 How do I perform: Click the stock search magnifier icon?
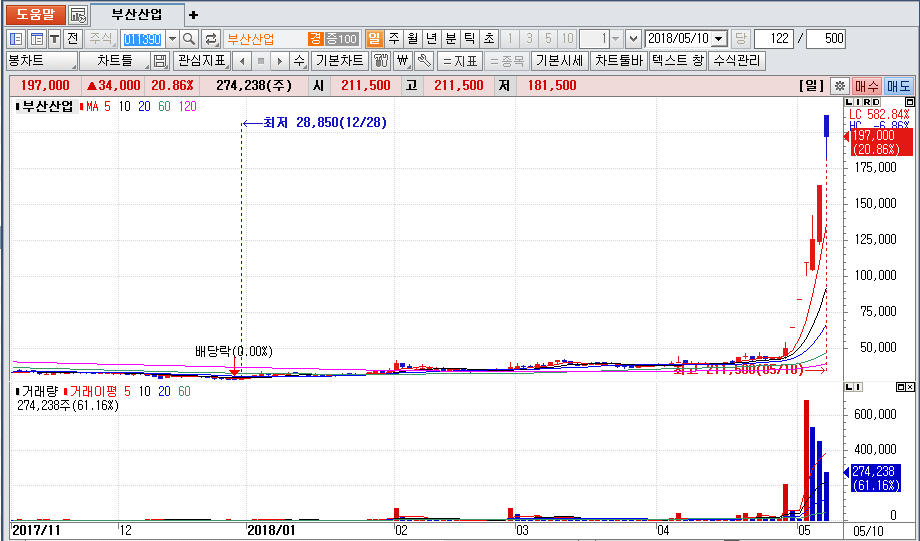point(189,39)
